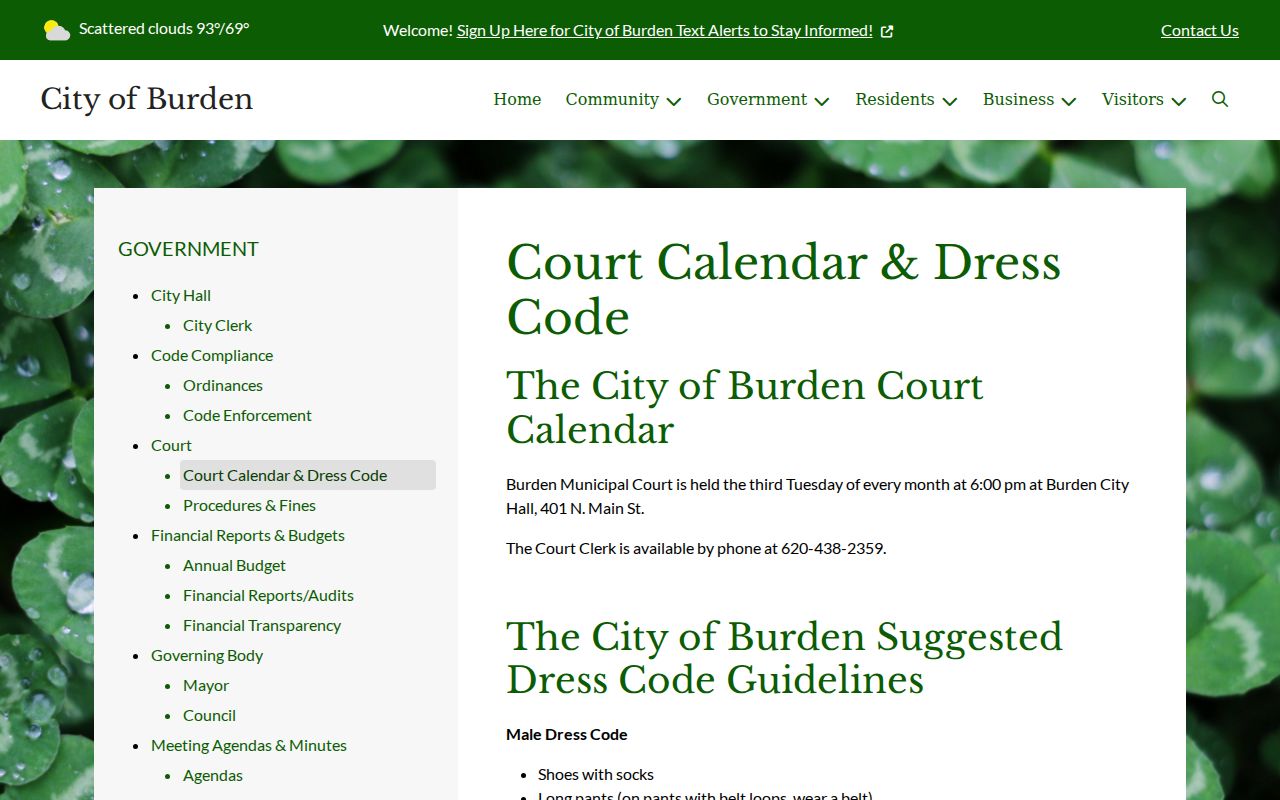The height and width of the screenshot is (800, 1280).
Task: Open Financial Transparency sidebar link
Action: coord(262,625)
